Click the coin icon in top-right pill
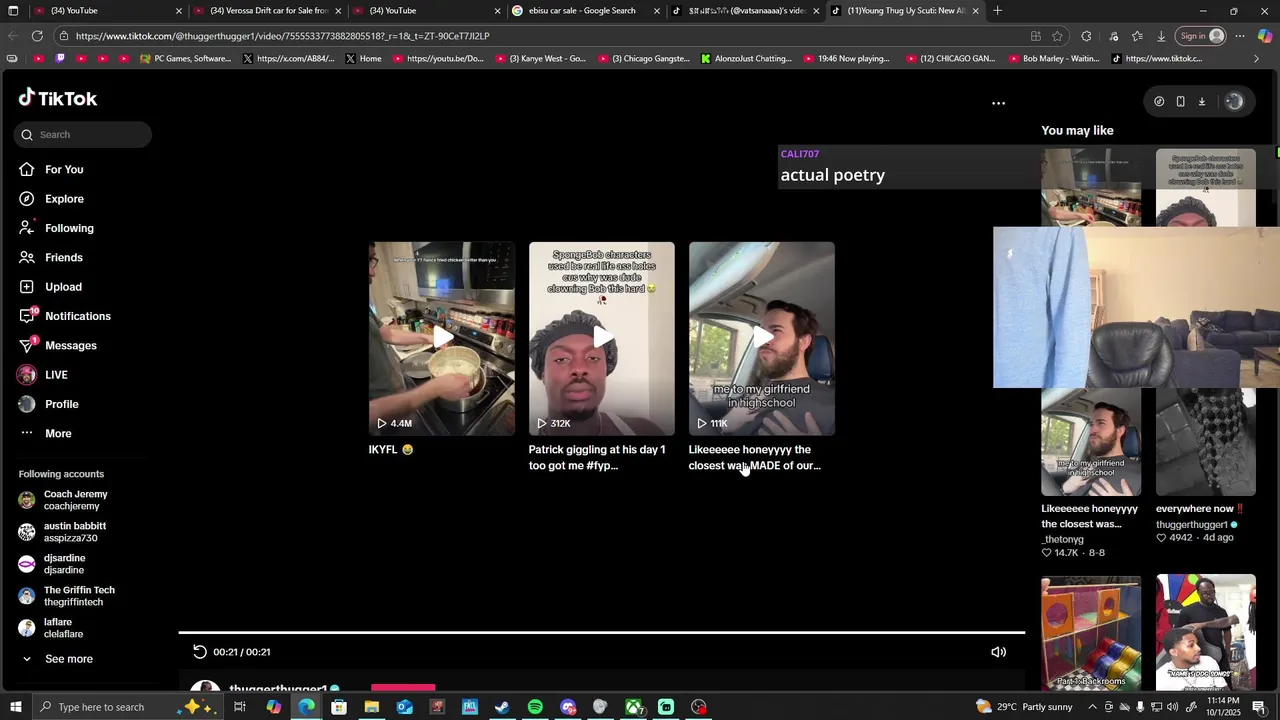The height and width of the screenshot is (720, 1280). tap(1159, 101)
